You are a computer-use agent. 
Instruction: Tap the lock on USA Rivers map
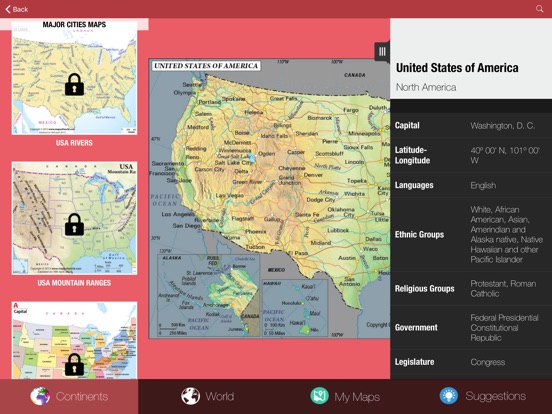pos(74,84)
